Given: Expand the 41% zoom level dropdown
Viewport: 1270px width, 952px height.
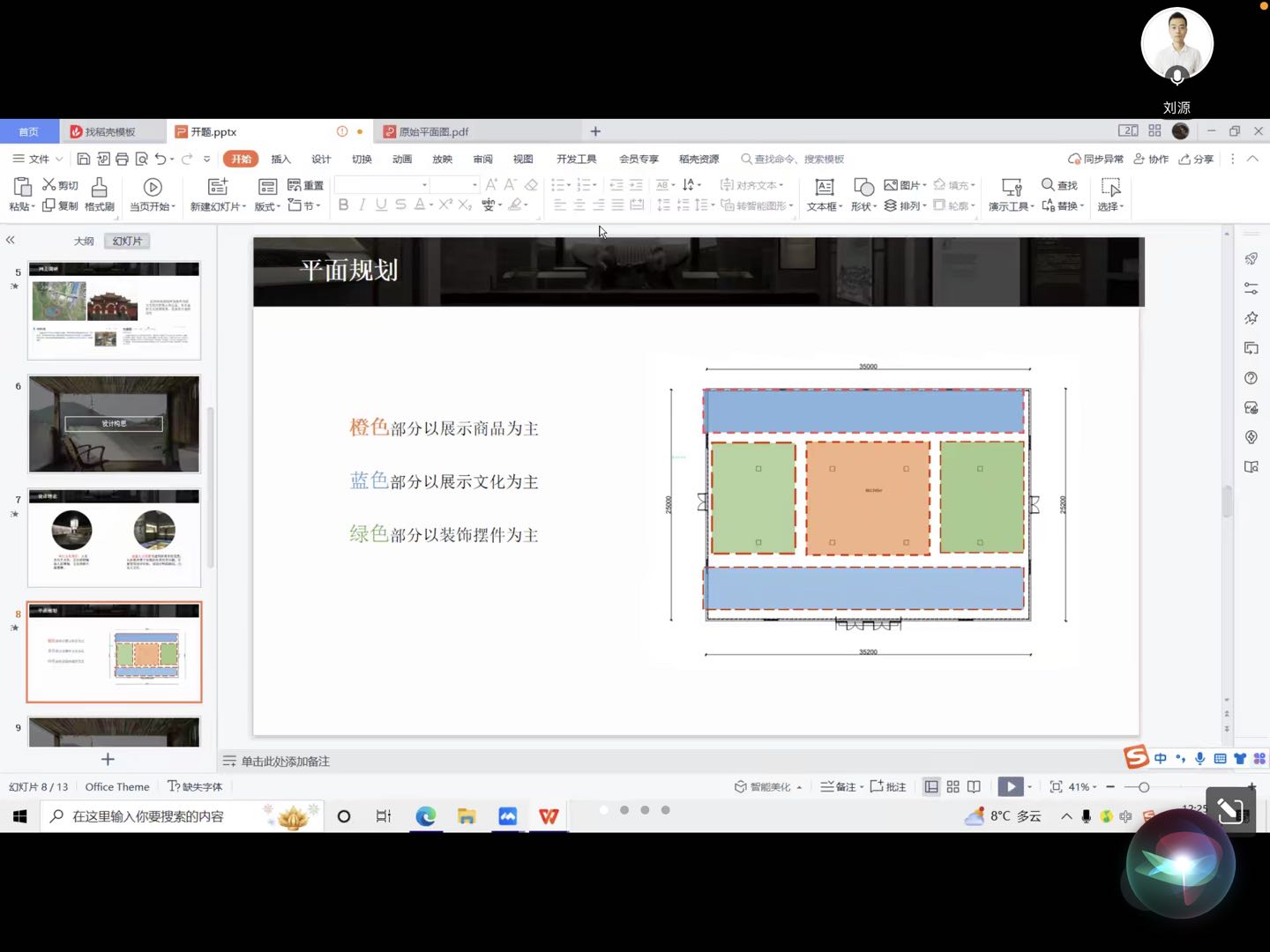Looking at the screenshot, I should click(x=1094, y=787).
